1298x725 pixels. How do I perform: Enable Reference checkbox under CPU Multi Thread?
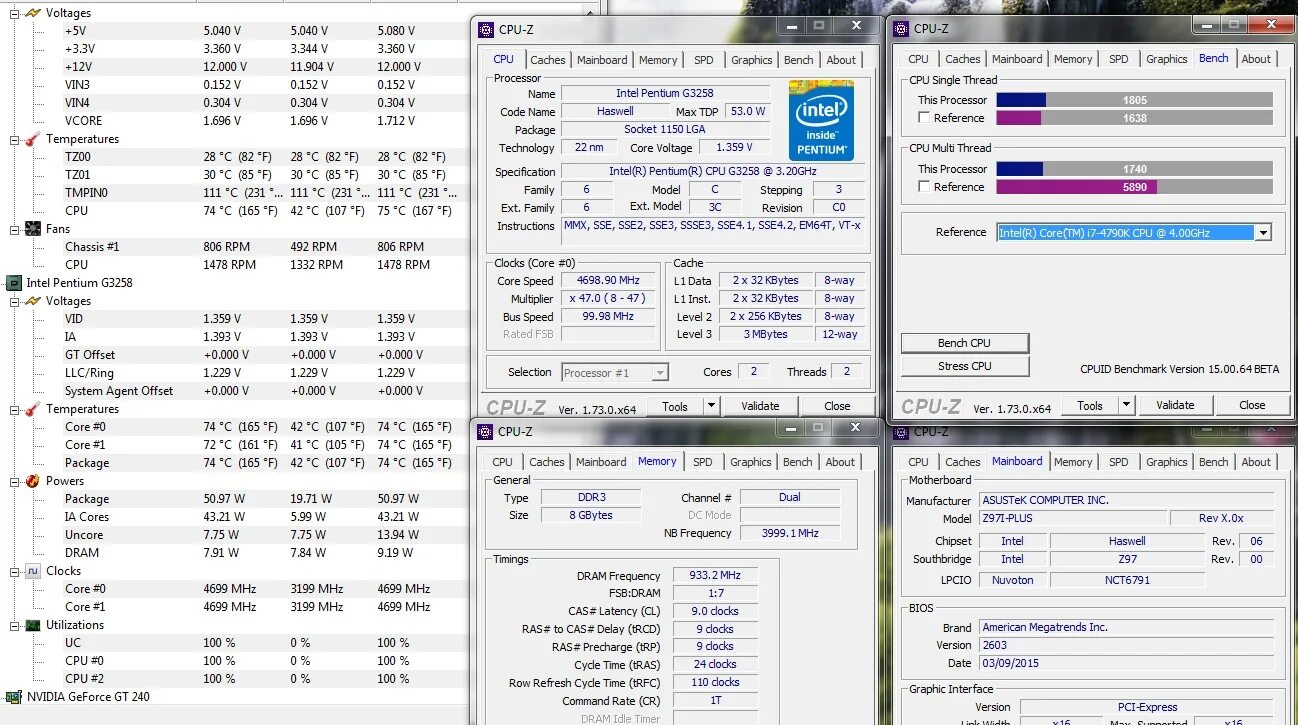[x=924, y=187]
